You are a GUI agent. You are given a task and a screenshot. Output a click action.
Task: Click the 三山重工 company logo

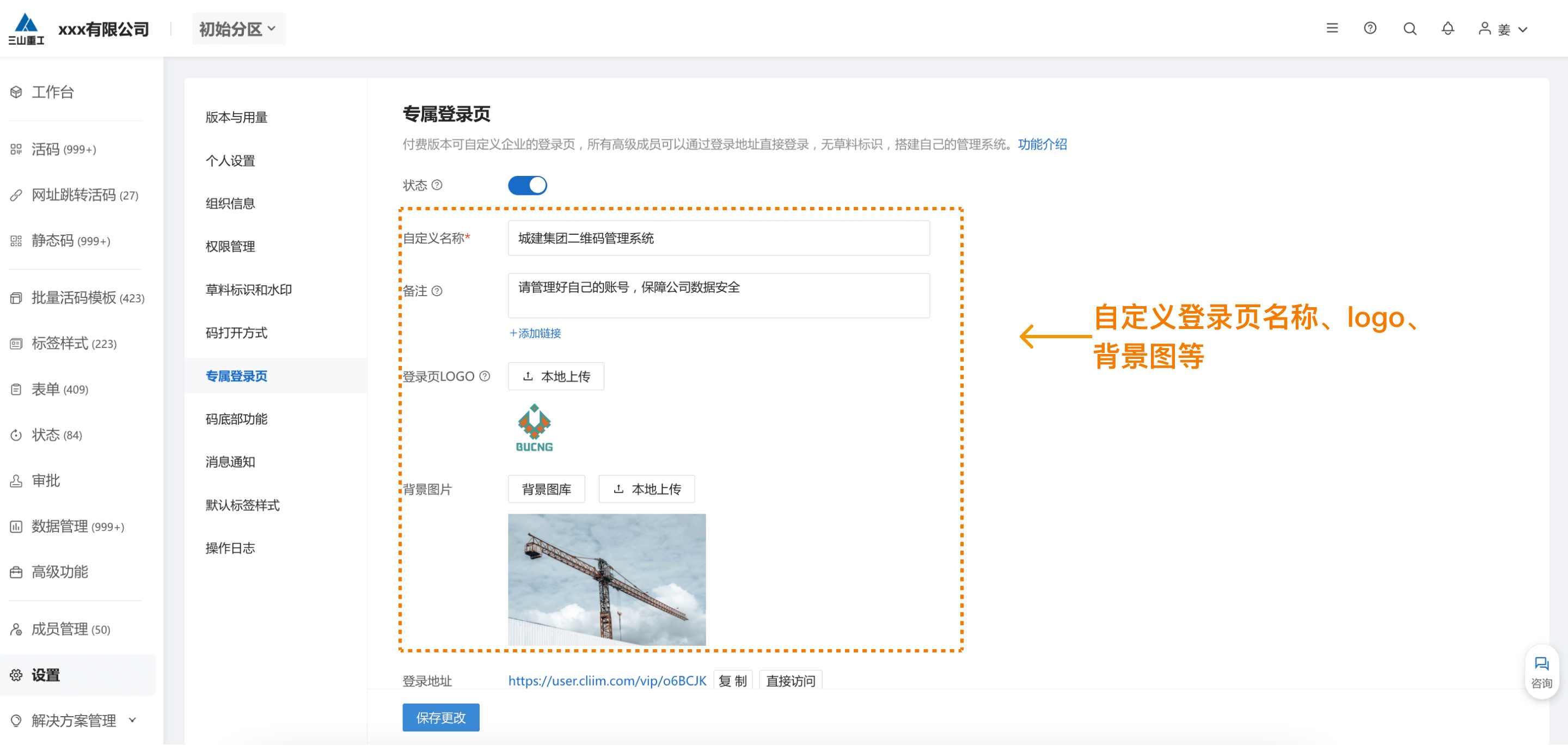tap(26, 29)
